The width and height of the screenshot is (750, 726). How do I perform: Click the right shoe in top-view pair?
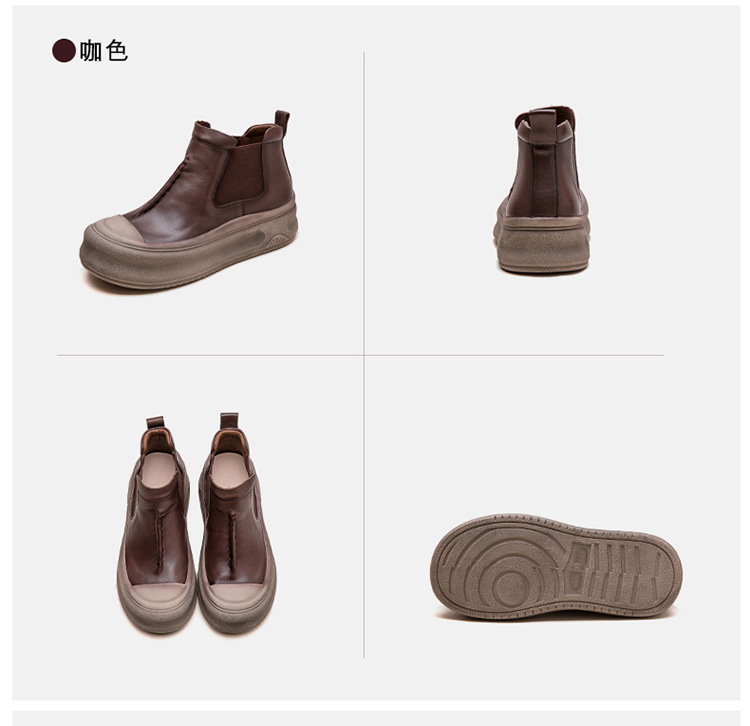tap(237, 523)
